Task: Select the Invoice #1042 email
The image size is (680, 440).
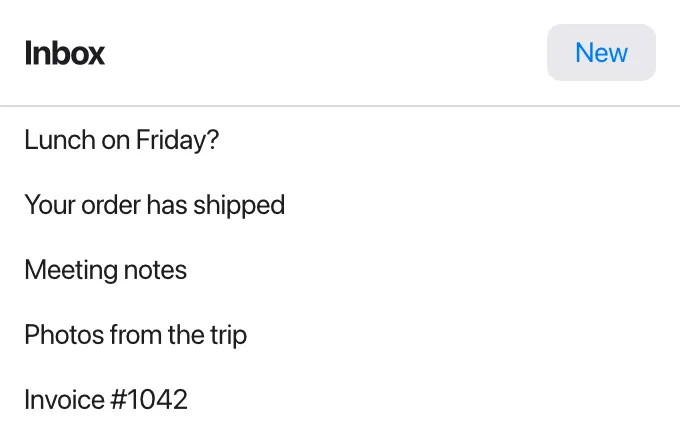Action: [340, 400]
